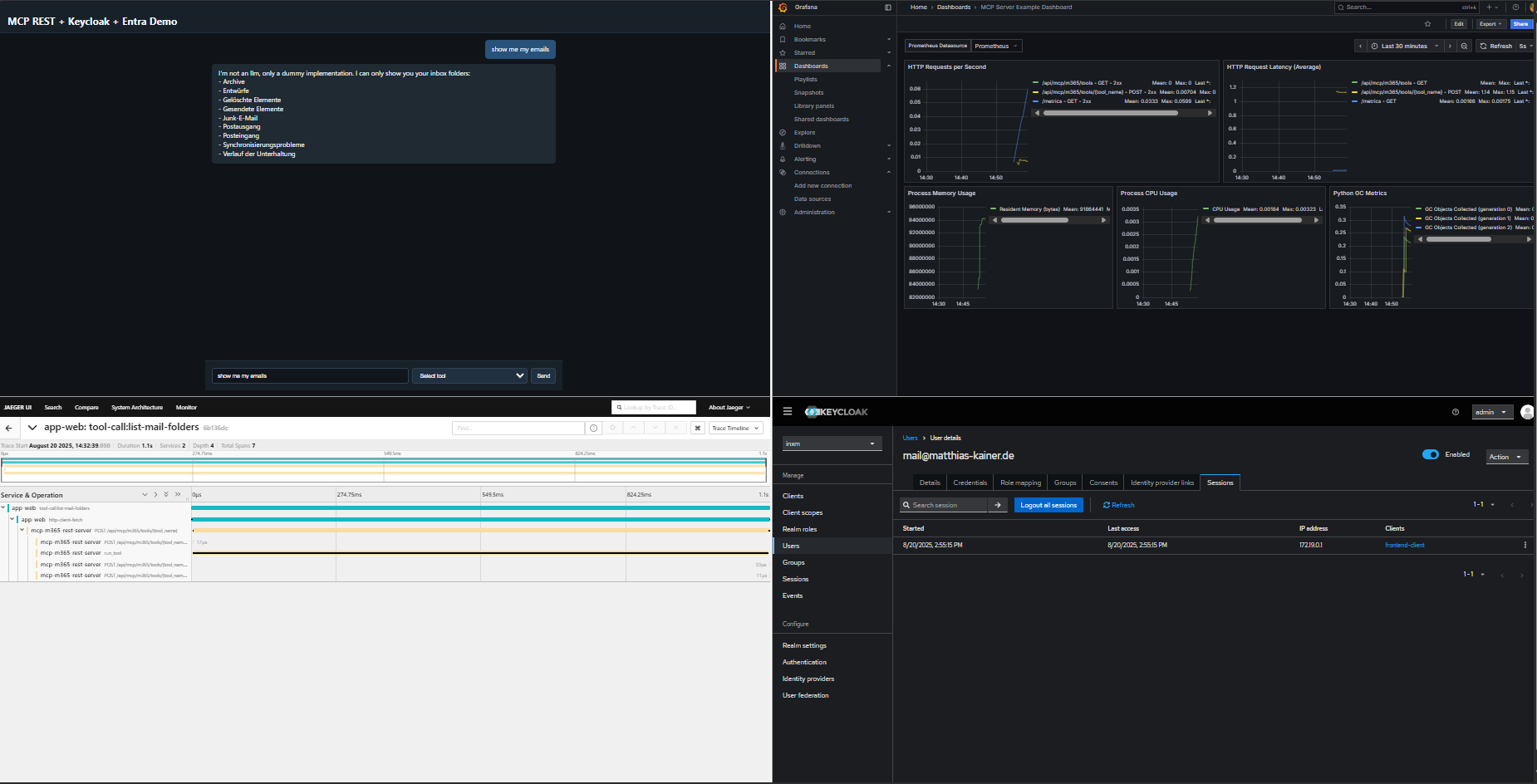Open Keycloak help icon
Viewport: 1537px width, 784px height.
pyautogui.click(x=1456, y=412)
